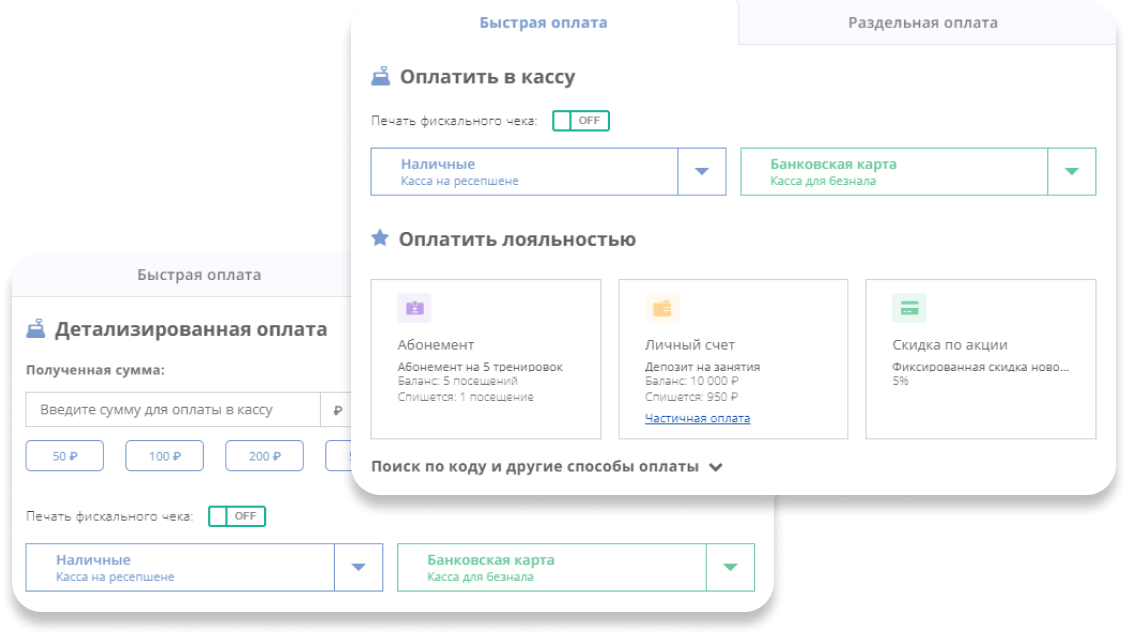Click the discount card's 5% value text
1128x636 pixels.
pyautogui.click(x=900, y=381)
